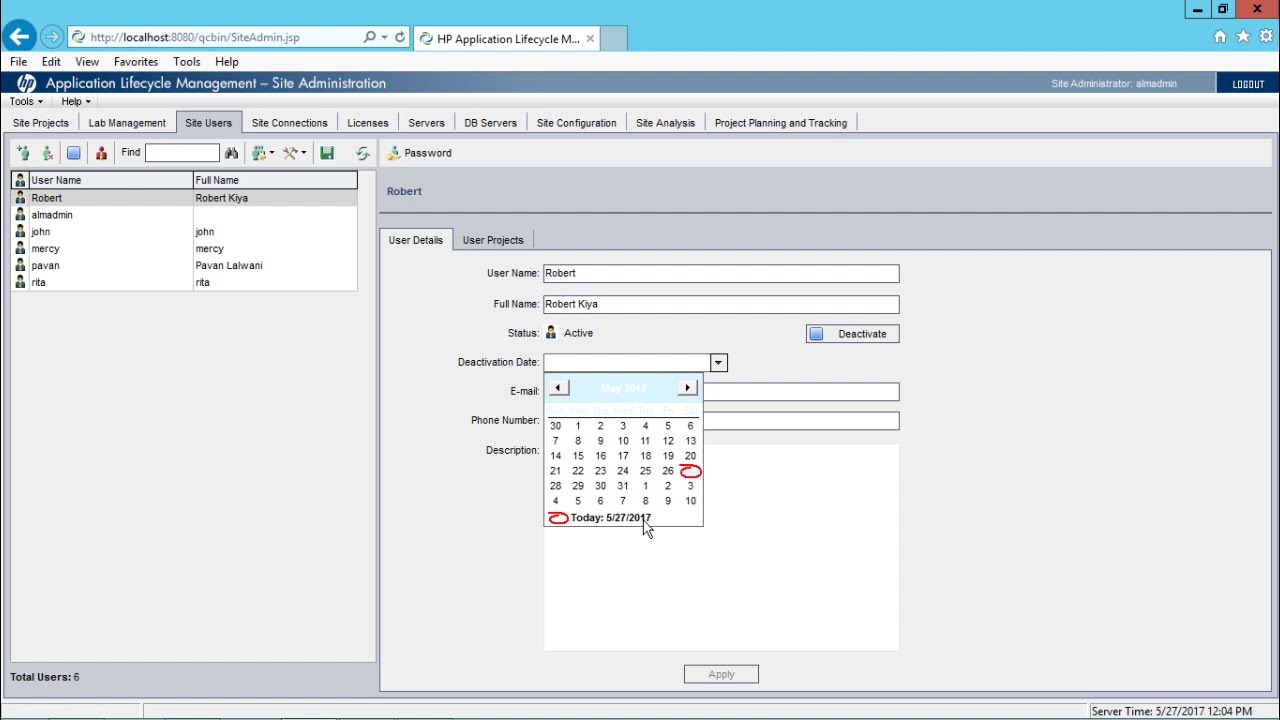
Task: Click into the Find text field
Action: (182, 152)
